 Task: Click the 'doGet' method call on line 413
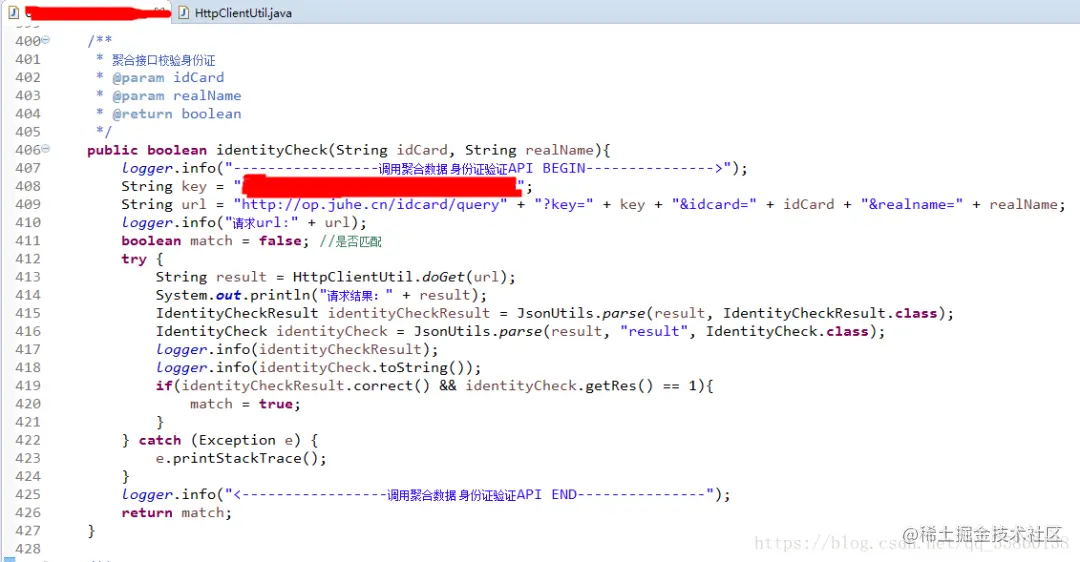point(444,277)
